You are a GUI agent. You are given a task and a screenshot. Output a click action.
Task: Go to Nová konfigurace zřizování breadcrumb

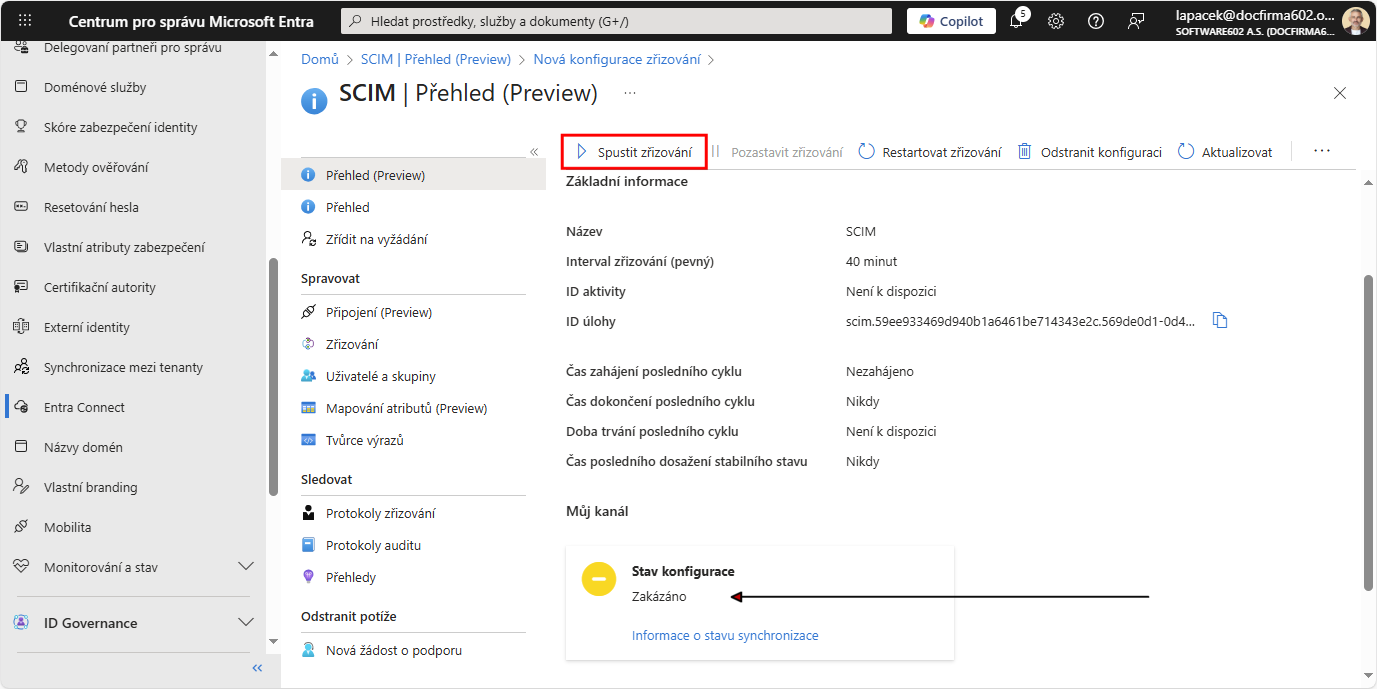click(x=617, y=59)
